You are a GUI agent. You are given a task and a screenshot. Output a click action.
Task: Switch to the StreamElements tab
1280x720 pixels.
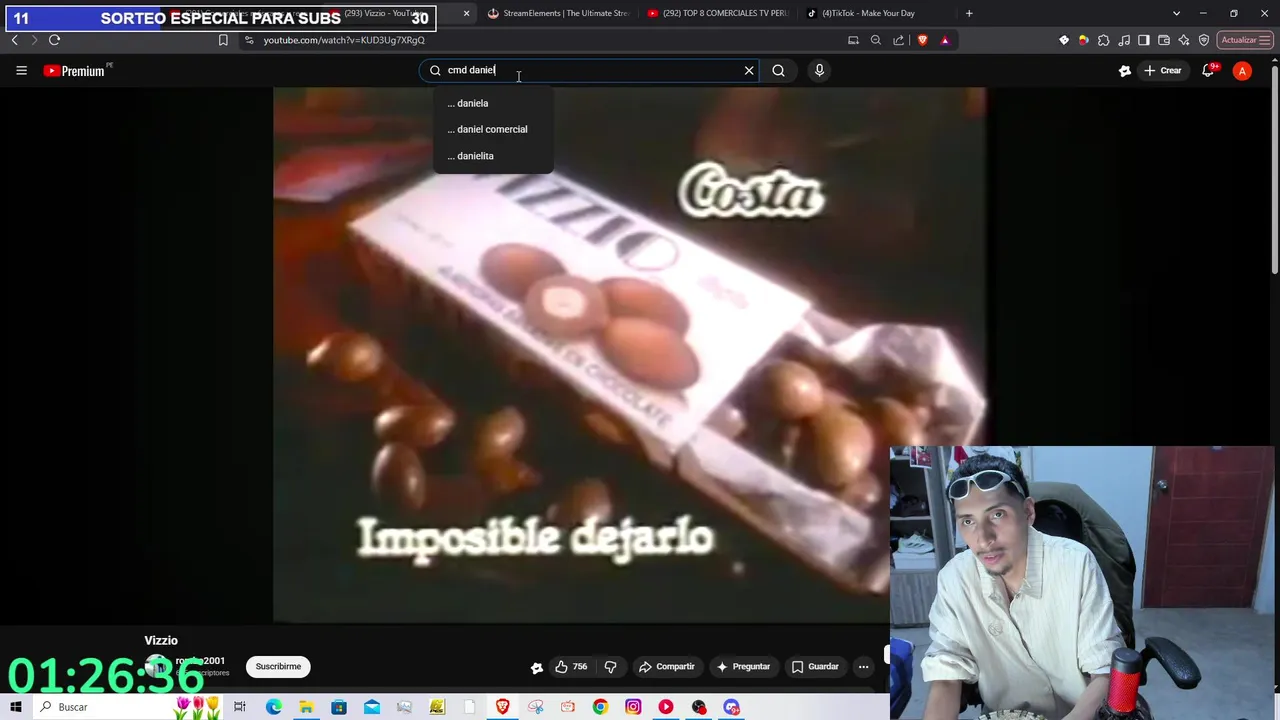click(x=557, y=13)
